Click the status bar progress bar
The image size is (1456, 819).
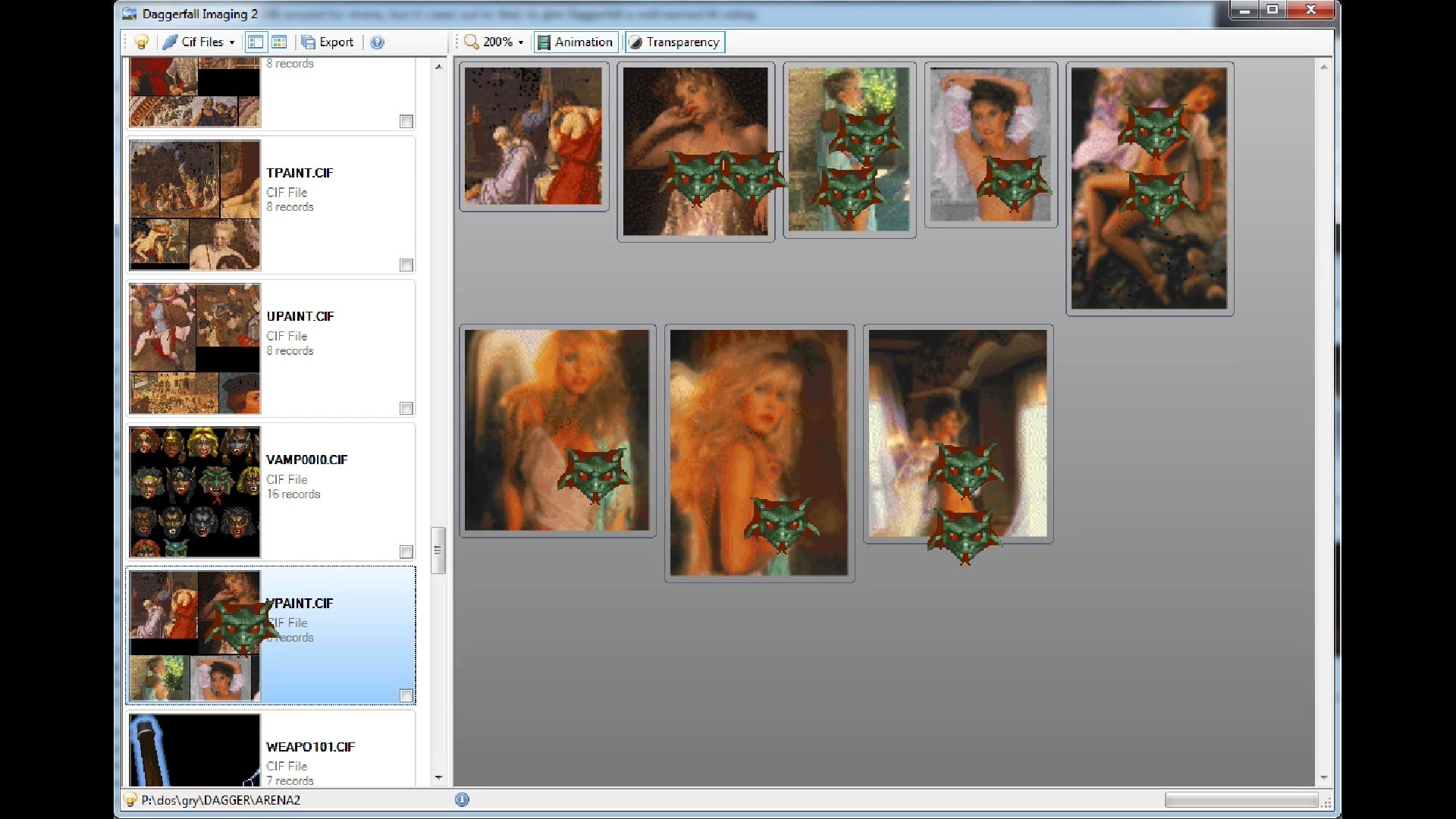coord(1241,800)
